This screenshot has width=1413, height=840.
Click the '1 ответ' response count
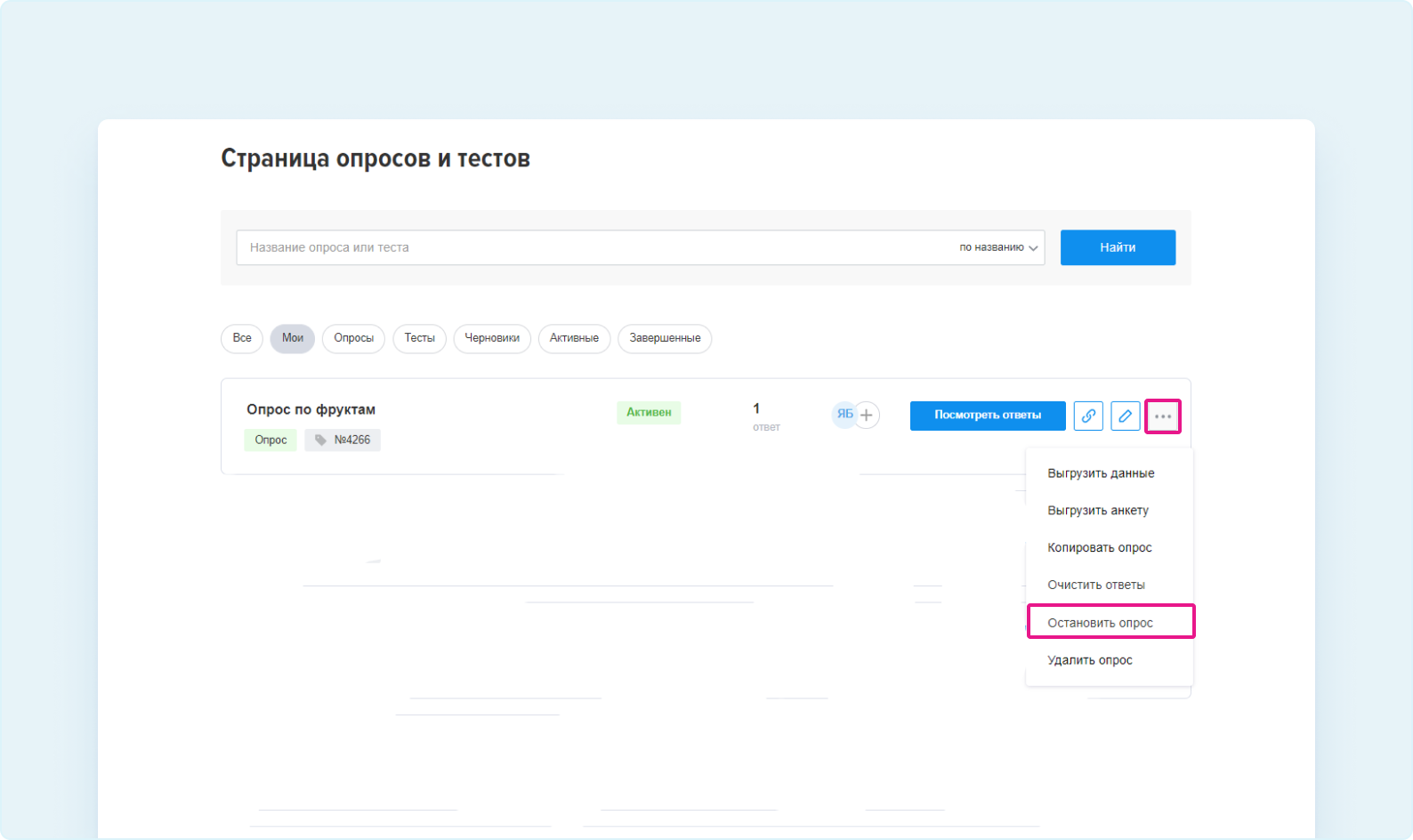[766, 416]
